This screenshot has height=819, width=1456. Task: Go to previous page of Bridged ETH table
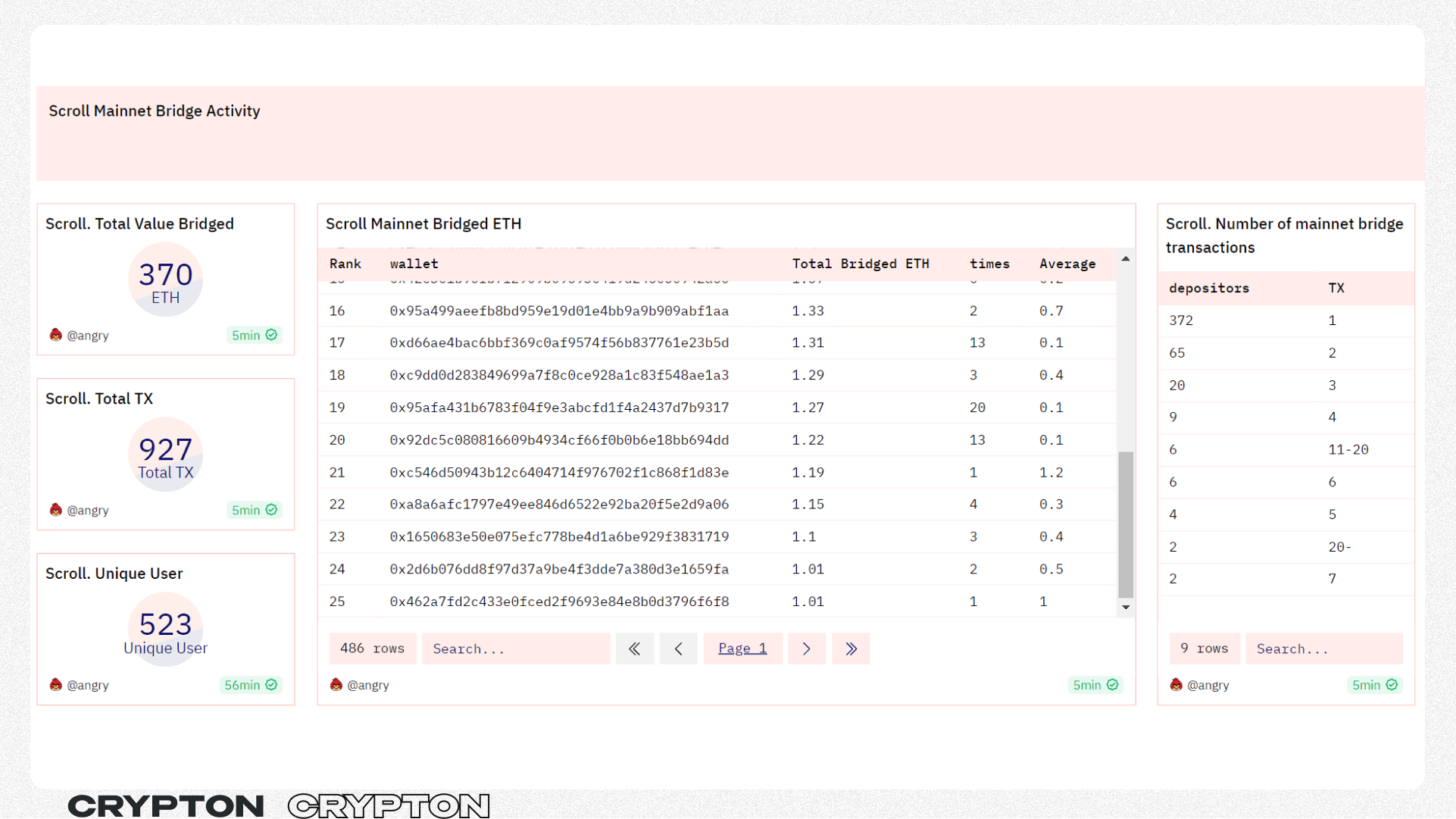point(679,649)
